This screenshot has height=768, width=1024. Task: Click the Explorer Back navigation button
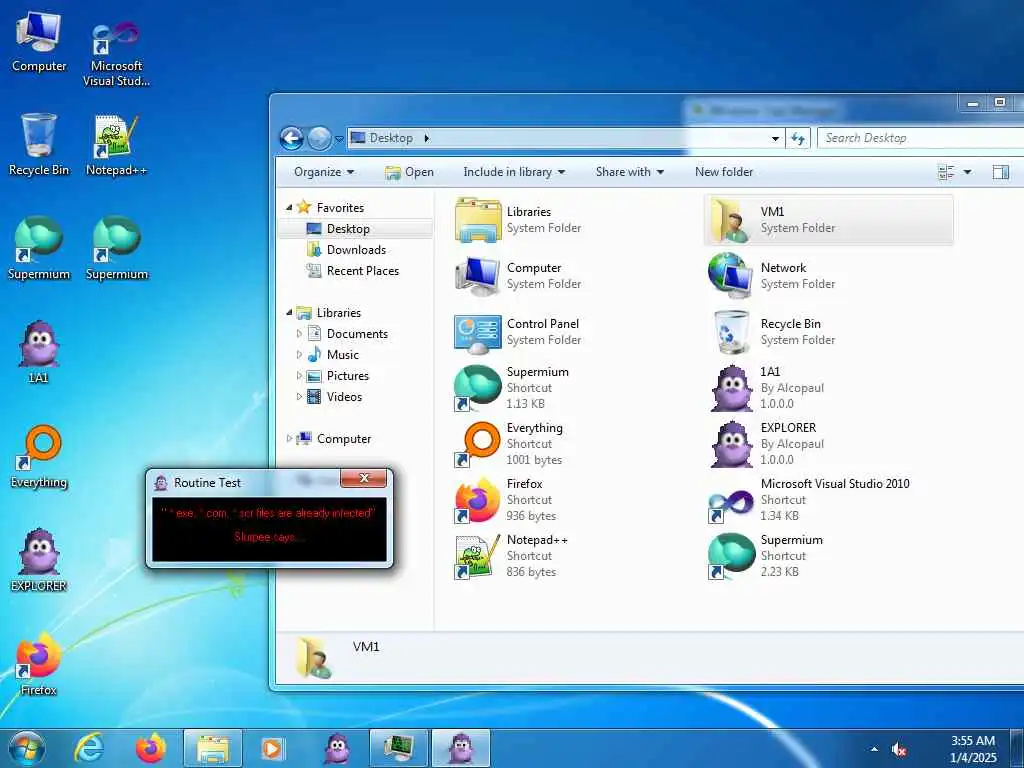291,138
